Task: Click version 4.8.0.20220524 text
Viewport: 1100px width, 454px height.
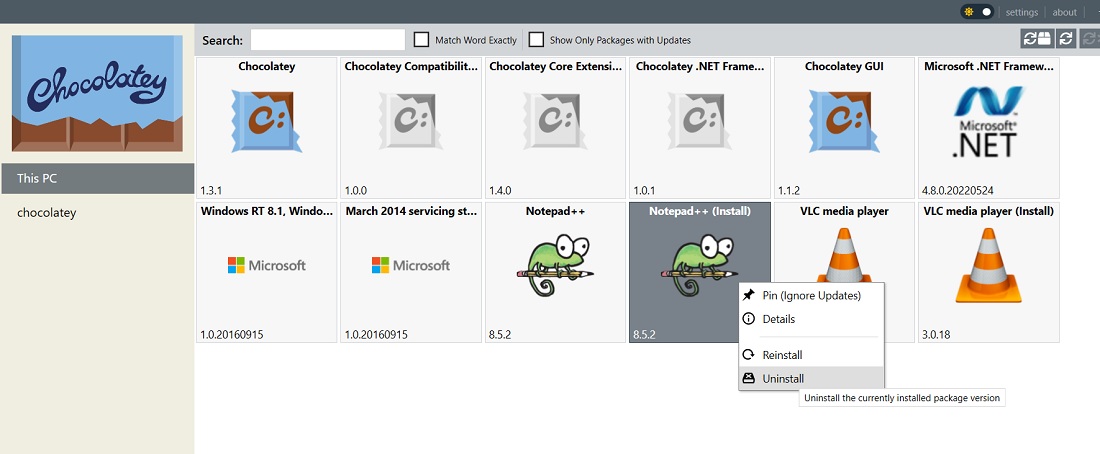Action: tap(958, 190)
